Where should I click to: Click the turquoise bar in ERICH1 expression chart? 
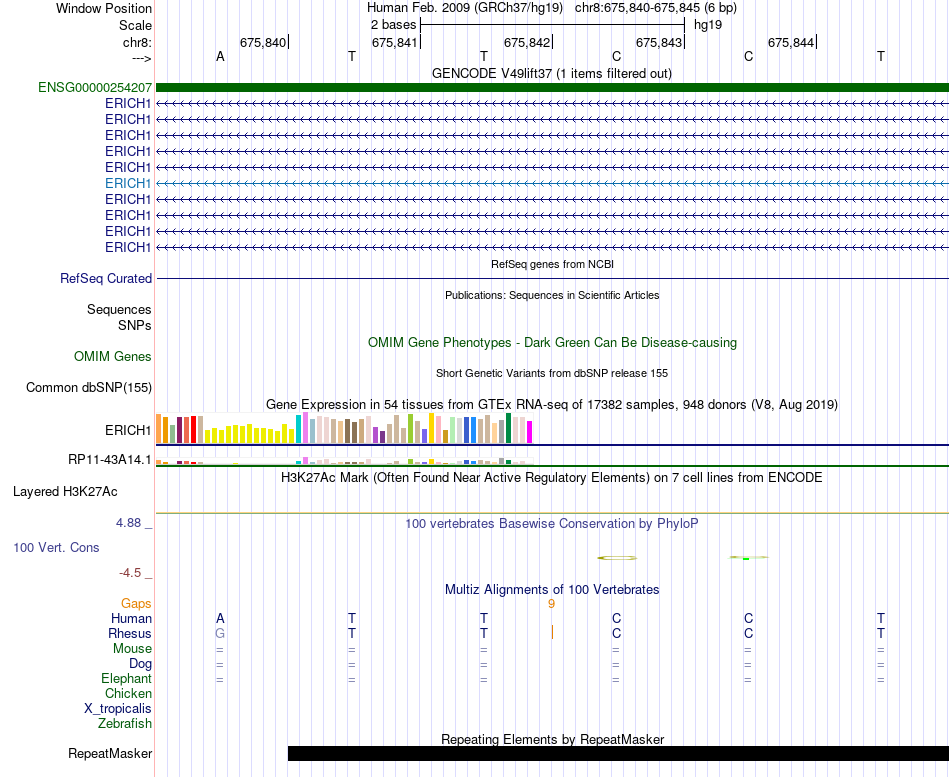click(x=299, y=429)
